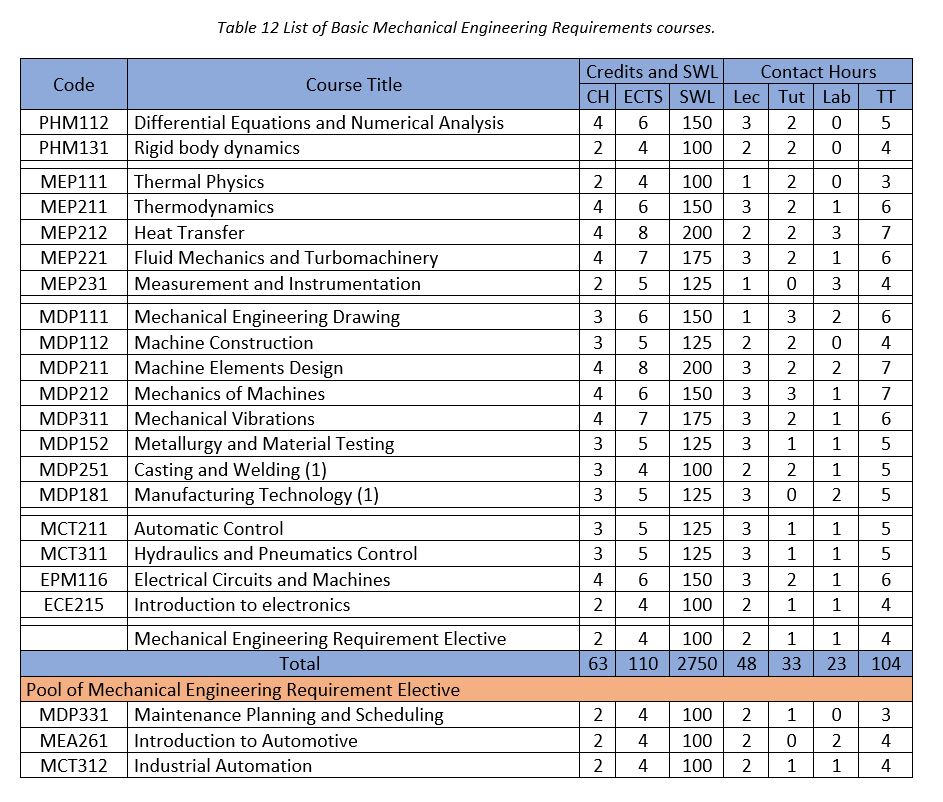Select the Industrial Automation course title
Screen dimensions: 943x802
pos(220,766)
